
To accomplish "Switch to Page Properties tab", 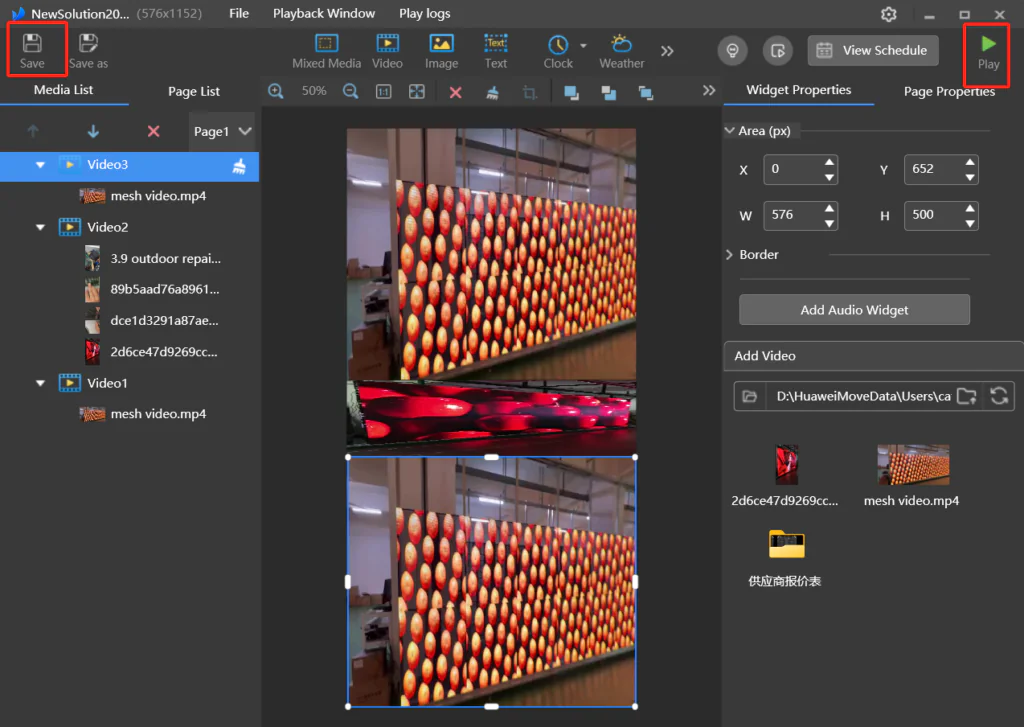I will [948, 91].
